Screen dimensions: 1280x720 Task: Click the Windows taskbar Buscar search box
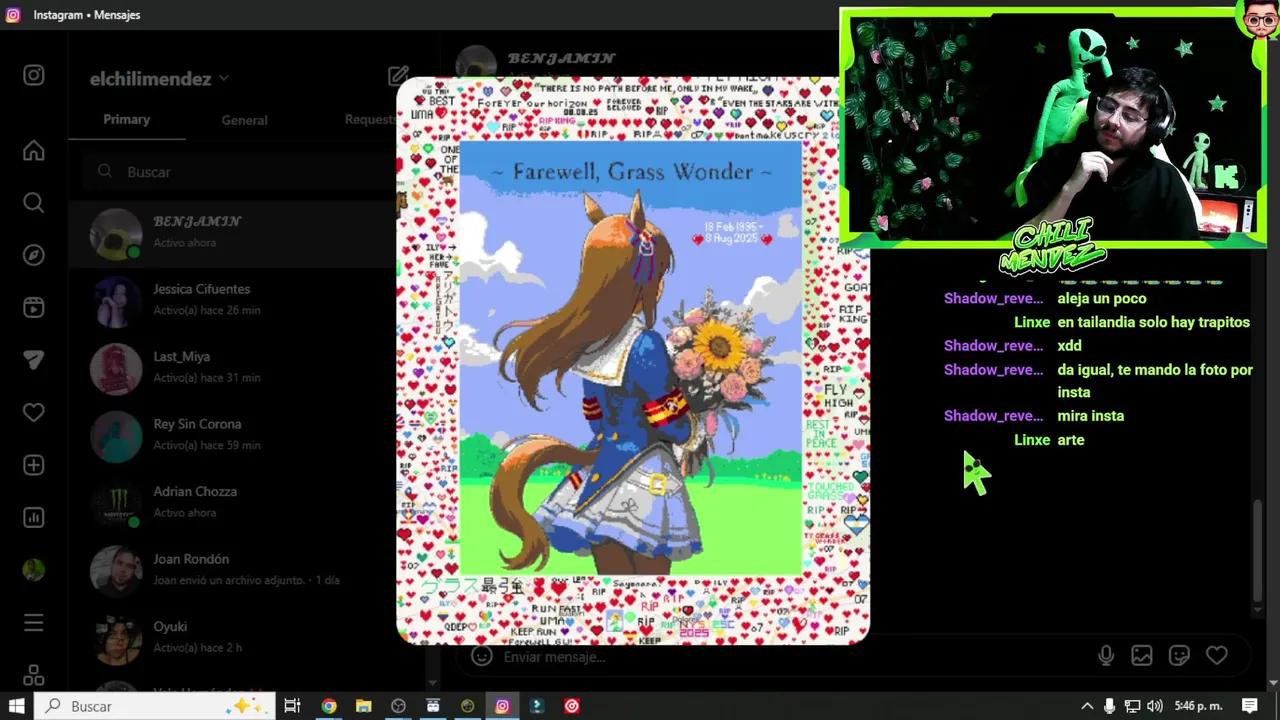tap(155, 706)
